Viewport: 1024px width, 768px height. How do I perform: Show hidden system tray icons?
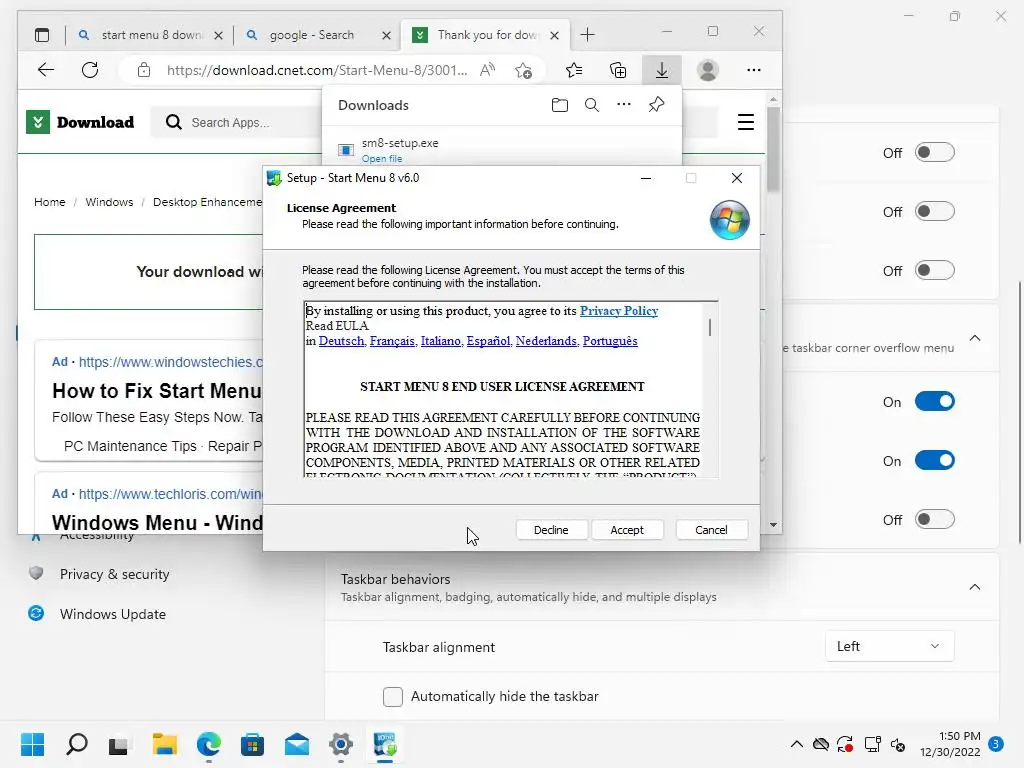coord(796,744)
